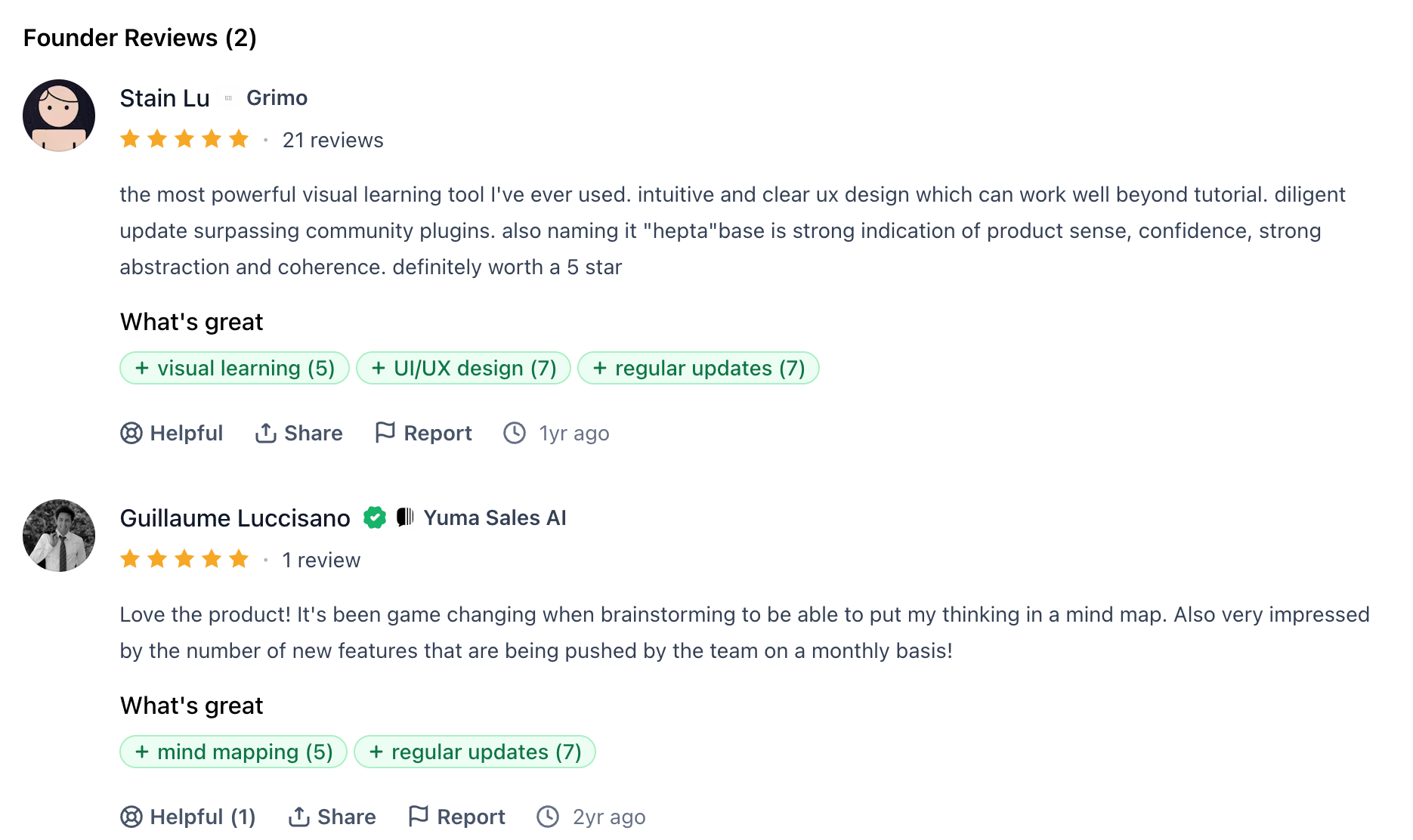Mark Stain Lu's review as Helpful
Viewport: 1413px width, 840px height.
172,433
